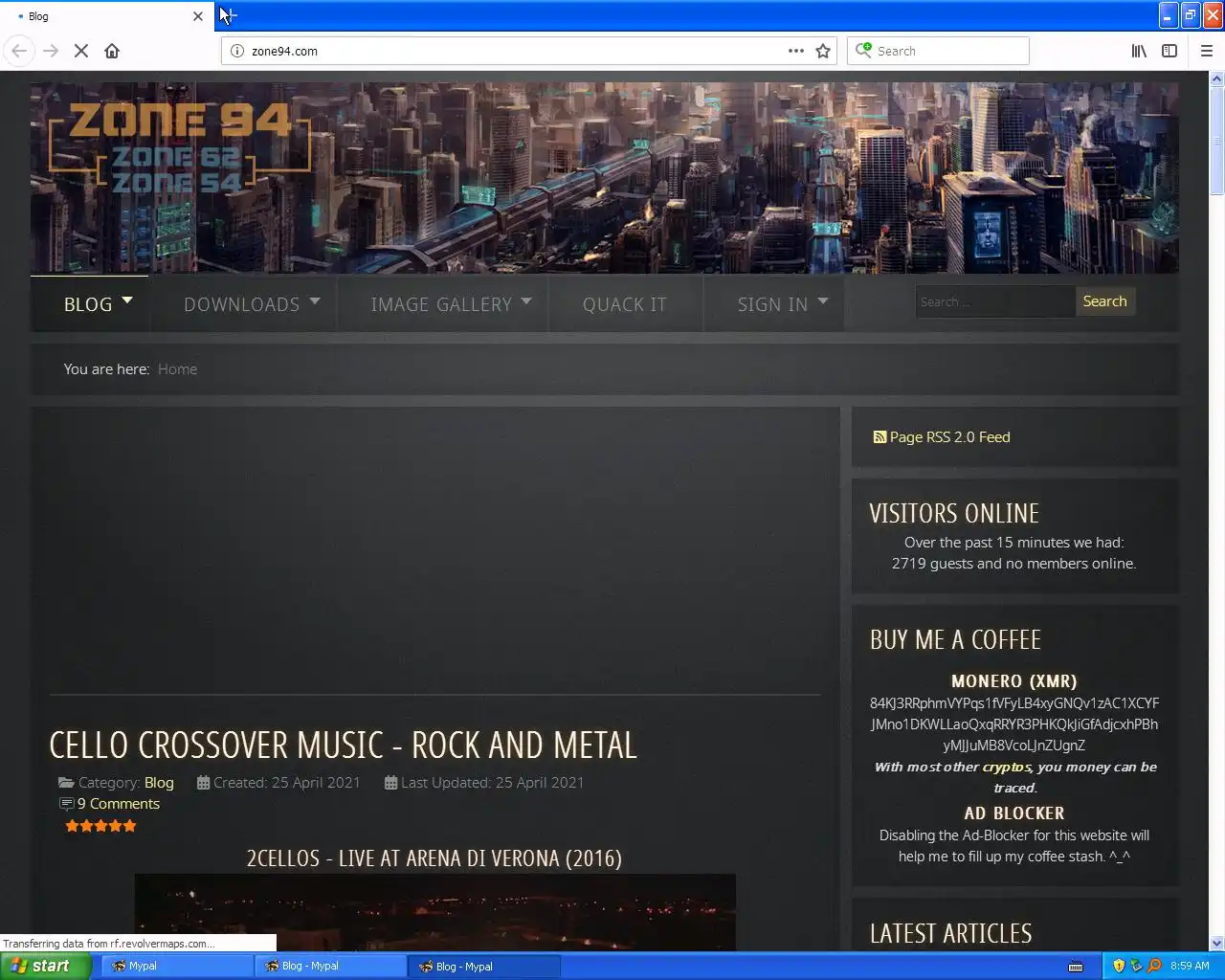
Task: Switch to second Blog - Mypal taskbar item
Action: point(484,966)
